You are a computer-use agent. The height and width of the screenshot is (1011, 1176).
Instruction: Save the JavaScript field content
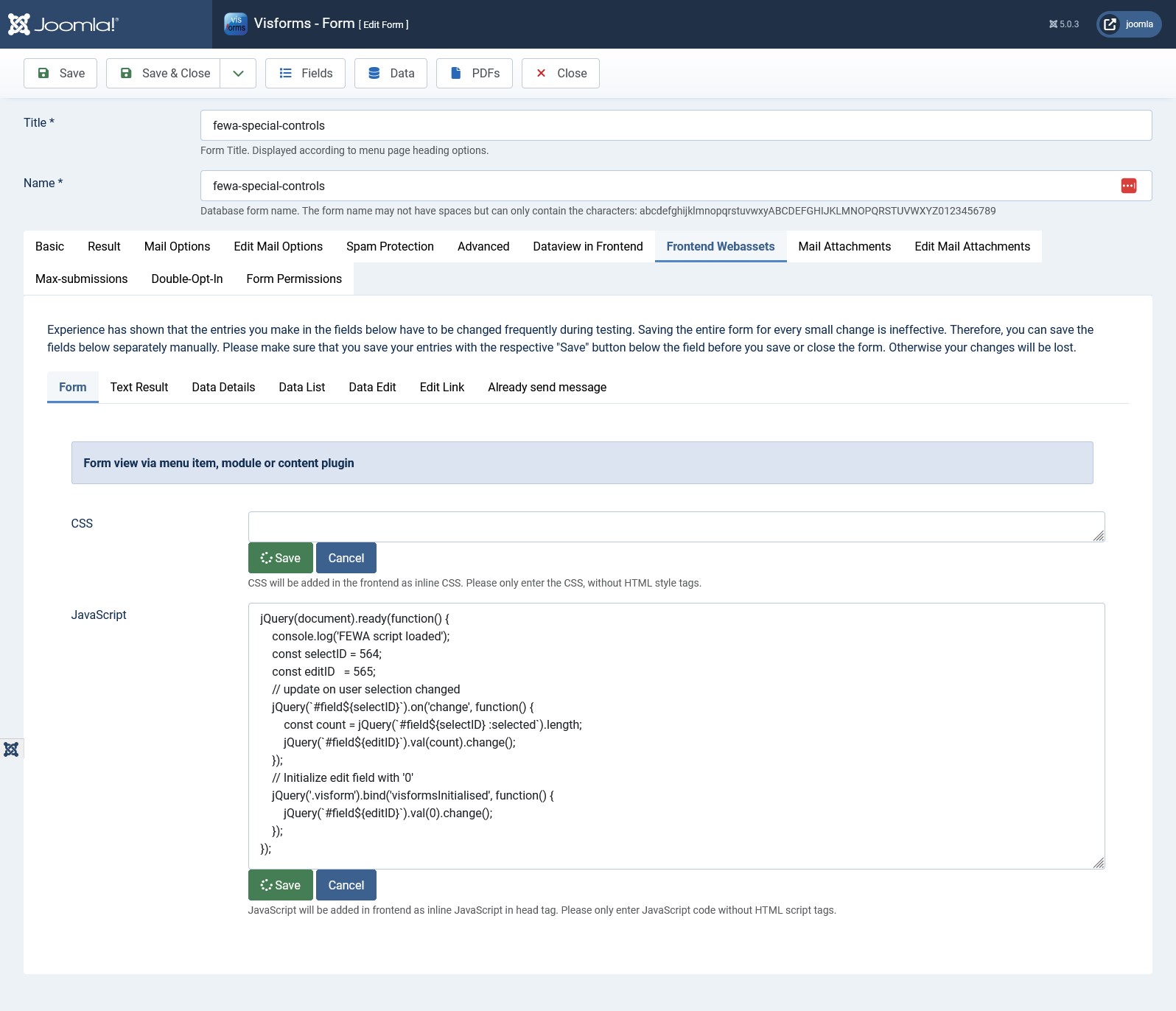pos(280,885)
